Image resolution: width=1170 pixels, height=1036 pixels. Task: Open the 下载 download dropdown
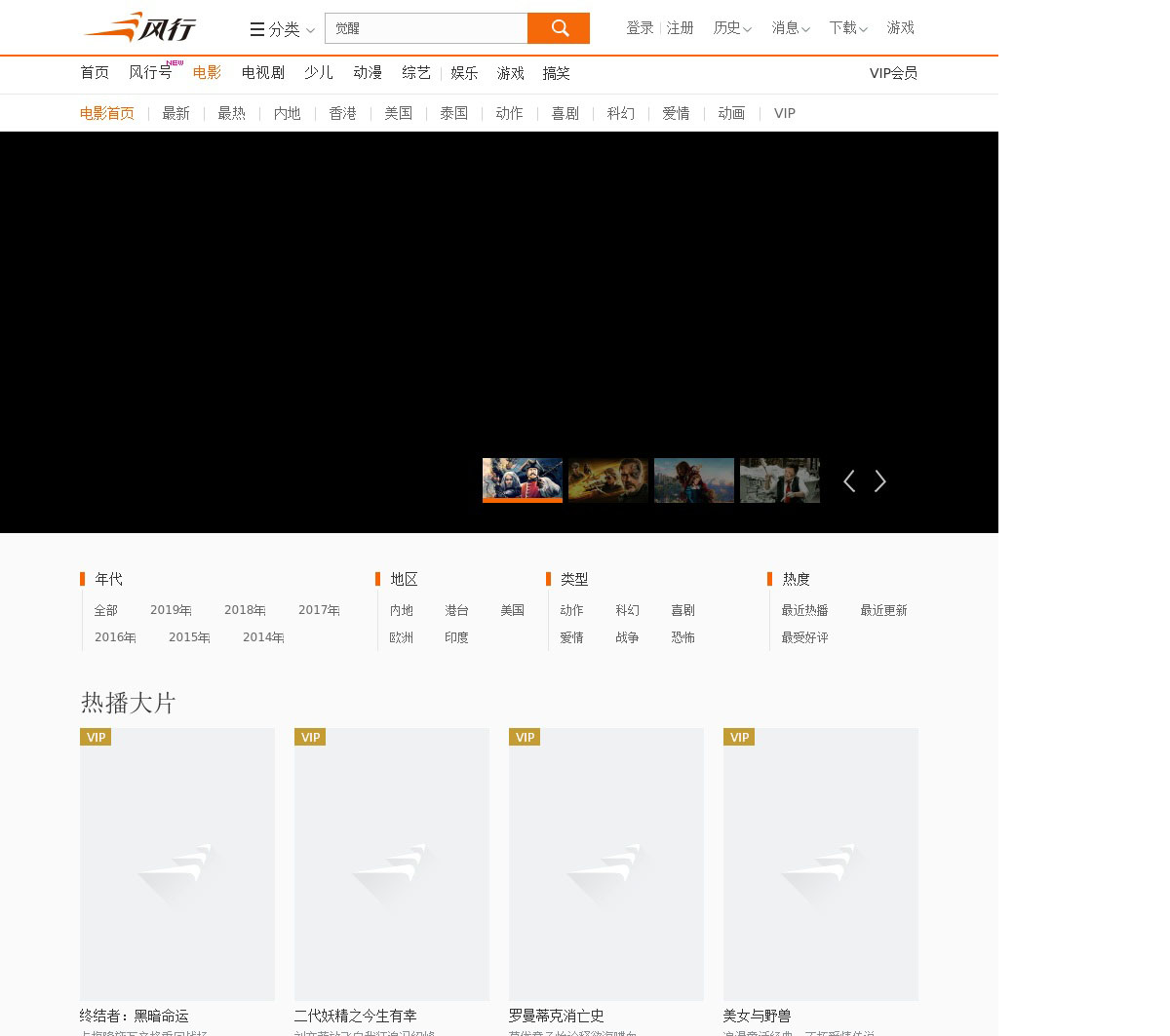[x=847, y=28]
